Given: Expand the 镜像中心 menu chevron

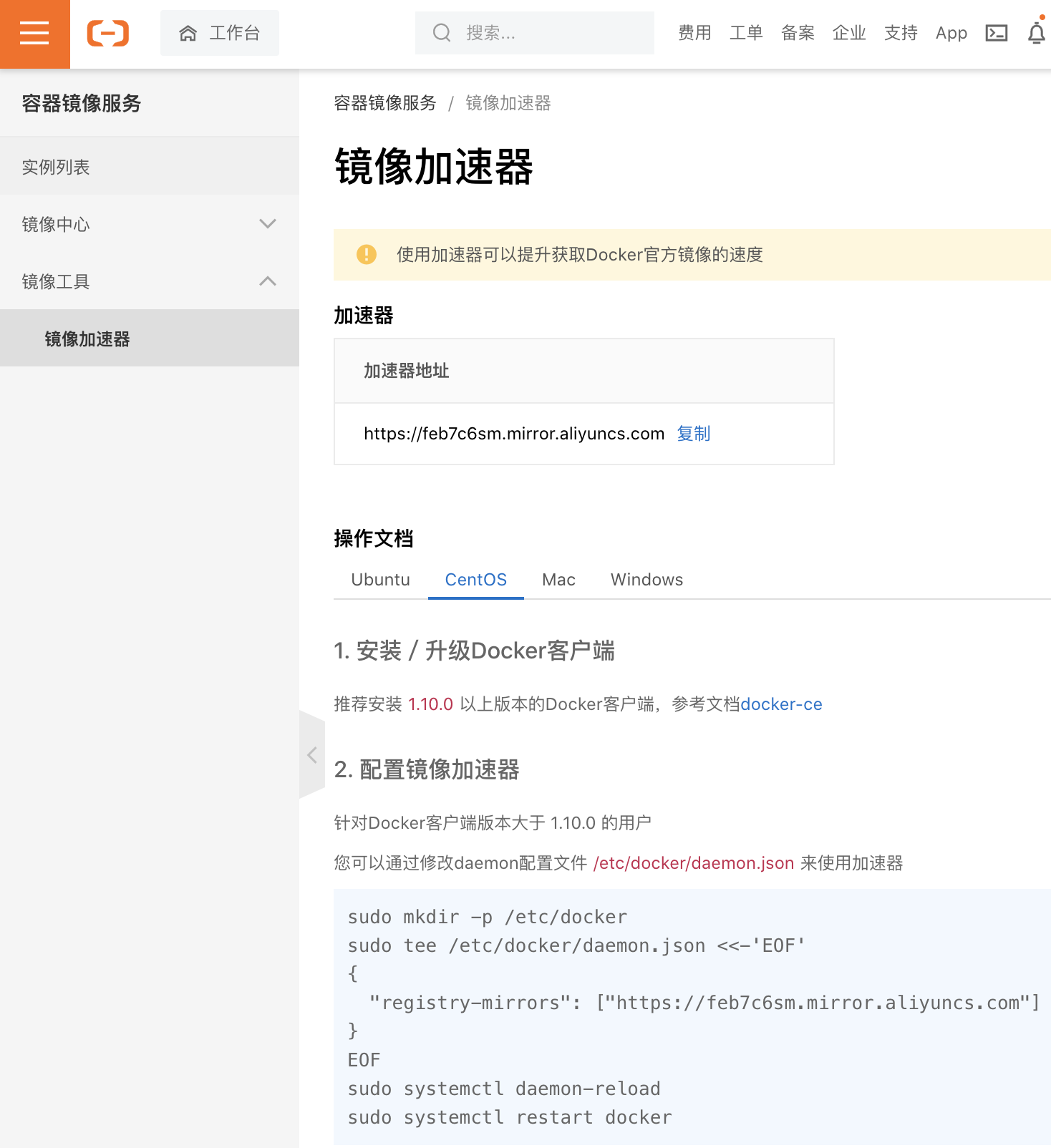Looking at the screenshot, I should pyautogui.click(x=268, y=224).
